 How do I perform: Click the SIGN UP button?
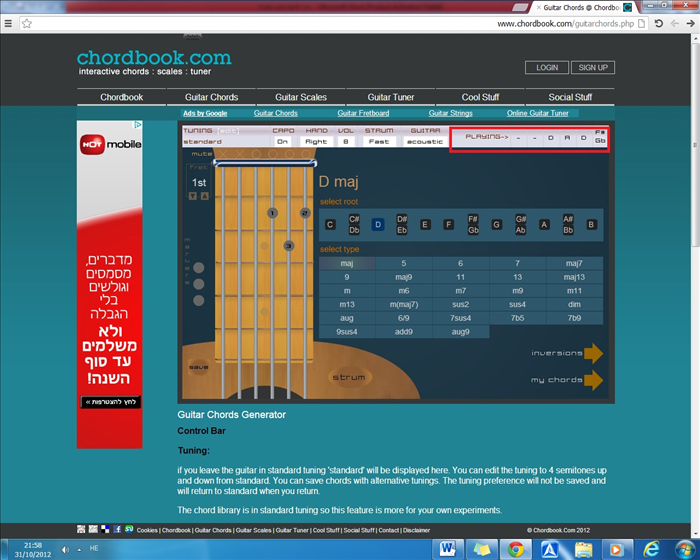(x=593, y=67)
